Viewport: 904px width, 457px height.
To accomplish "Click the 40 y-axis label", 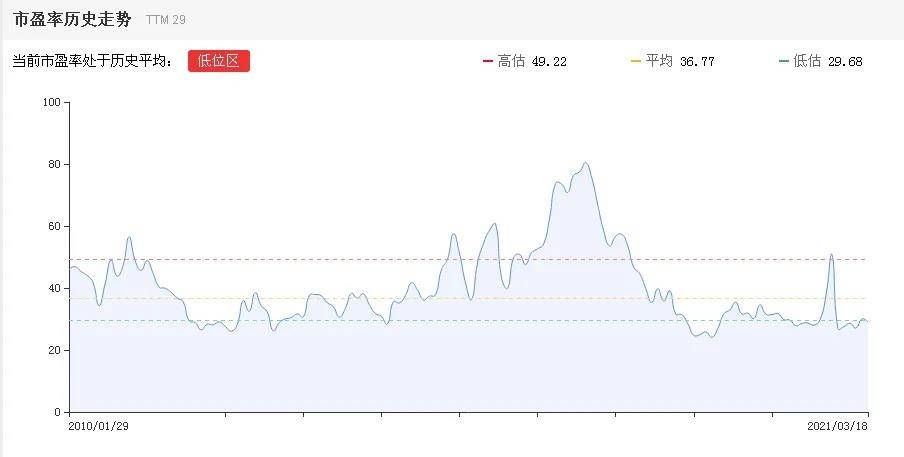I will tap(54, 288).
